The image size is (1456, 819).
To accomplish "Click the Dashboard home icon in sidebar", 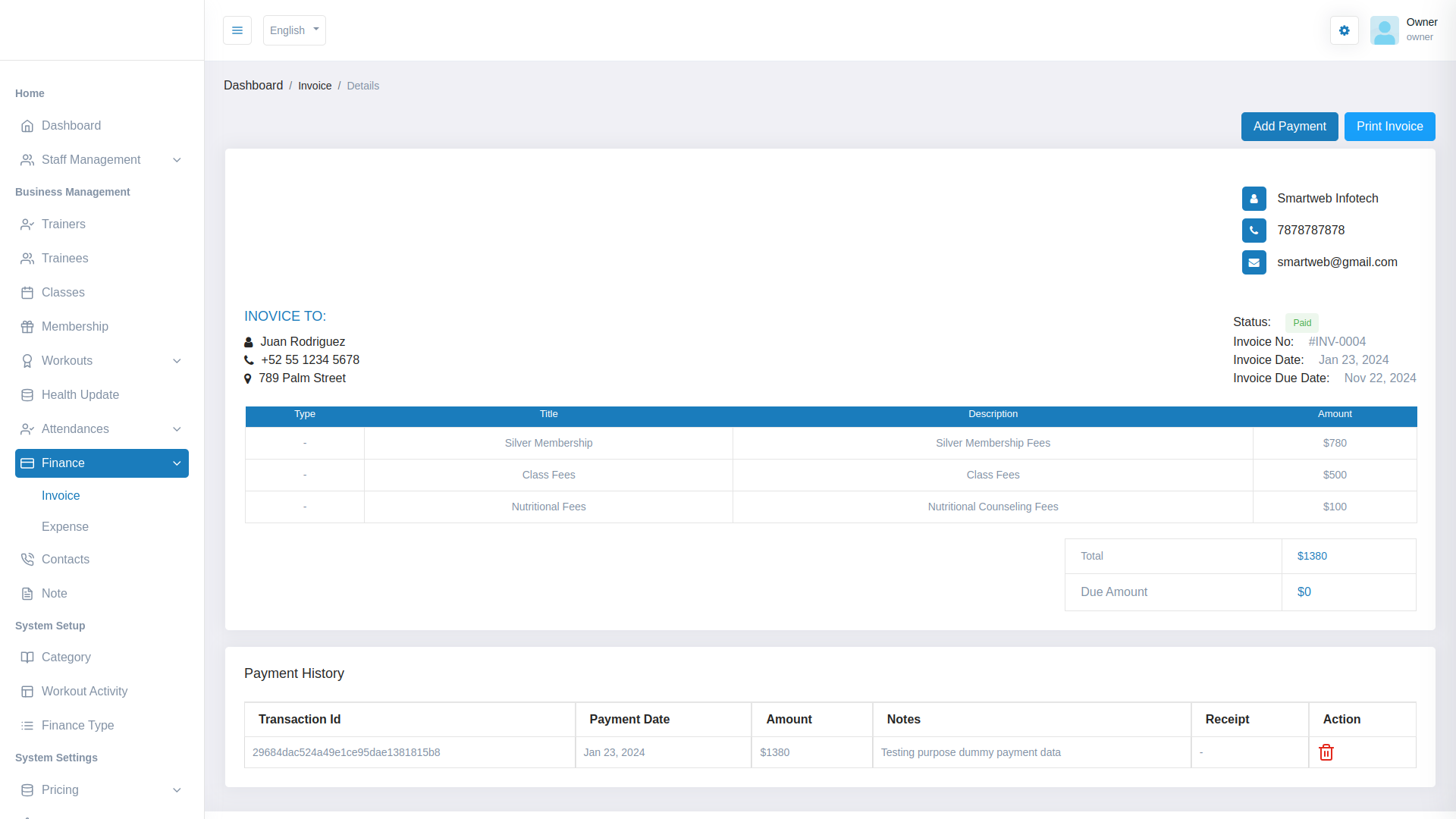I will pyautogui.click(x=27, y=126).
